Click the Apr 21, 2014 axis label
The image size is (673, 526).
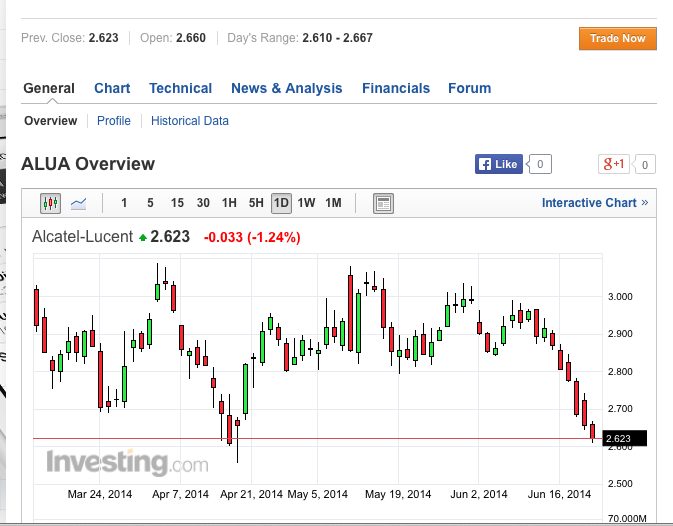252,494
